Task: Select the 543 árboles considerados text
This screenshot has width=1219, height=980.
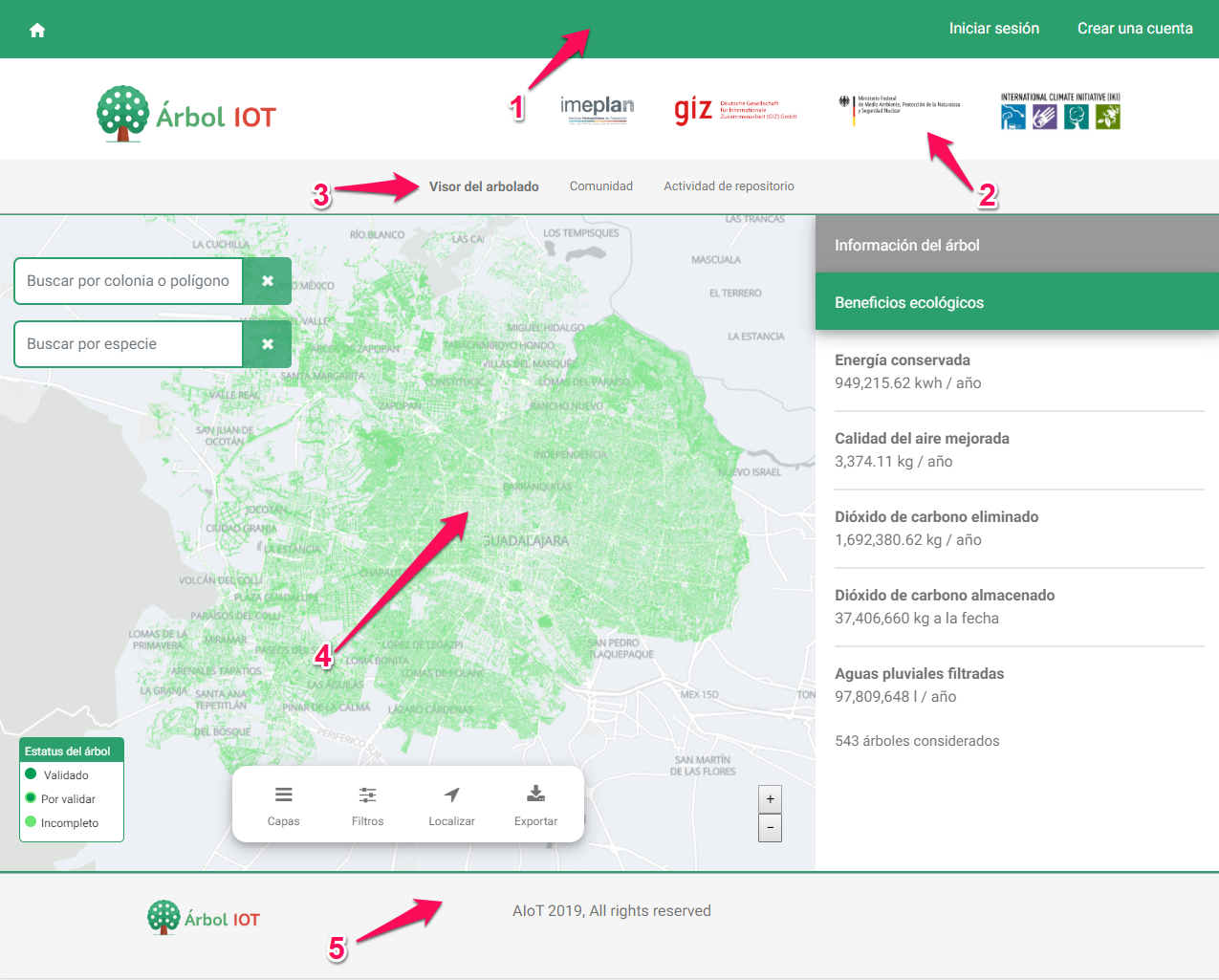Action: pyautogui.click(x=917, y=741)
